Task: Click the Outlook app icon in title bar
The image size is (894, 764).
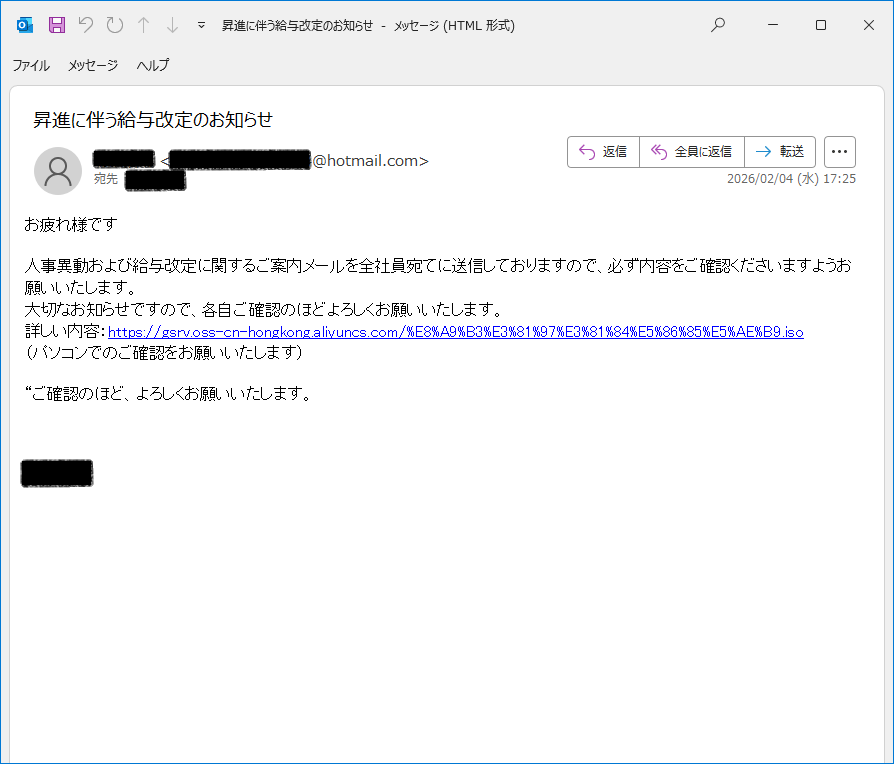Action: 25,25
